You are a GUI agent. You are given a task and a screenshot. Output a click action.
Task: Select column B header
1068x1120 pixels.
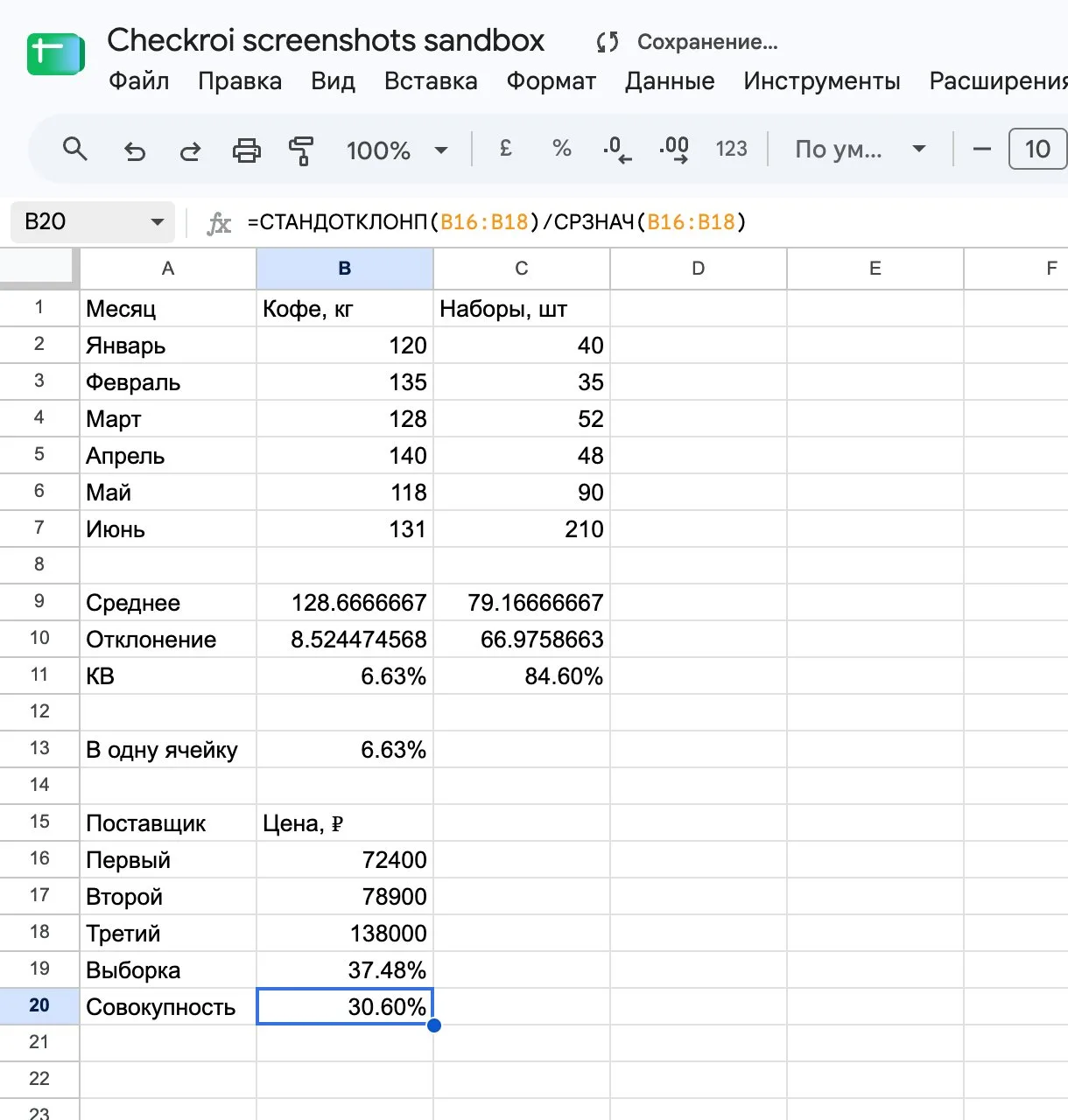tap(345, 269)
